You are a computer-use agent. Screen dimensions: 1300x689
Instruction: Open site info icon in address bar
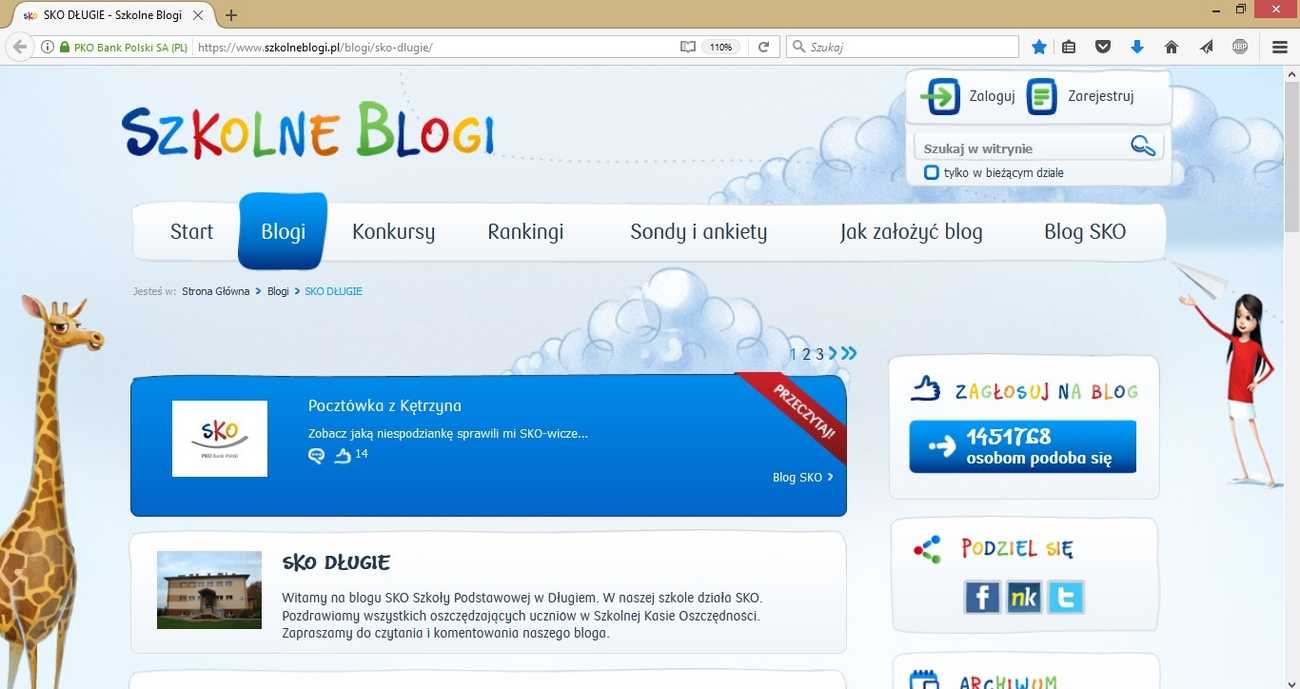coord(47,47)
